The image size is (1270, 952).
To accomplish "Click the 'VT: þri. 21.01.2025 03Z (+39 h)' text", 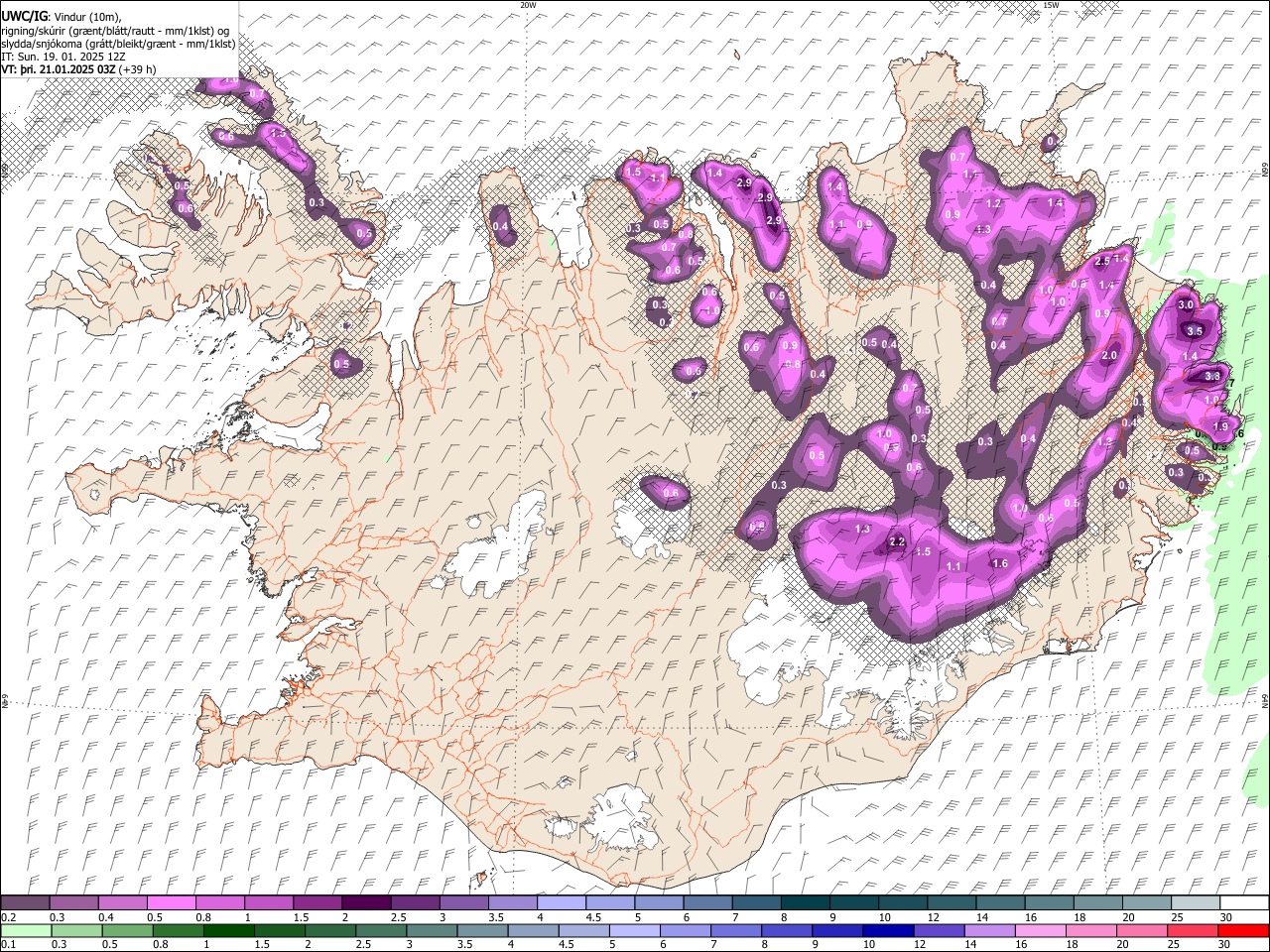I will point(78,69).
